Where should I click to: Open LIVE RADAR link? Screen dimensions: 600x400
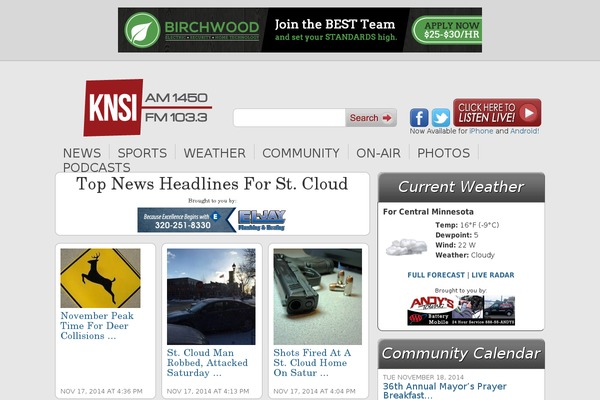tap(493, 275)
